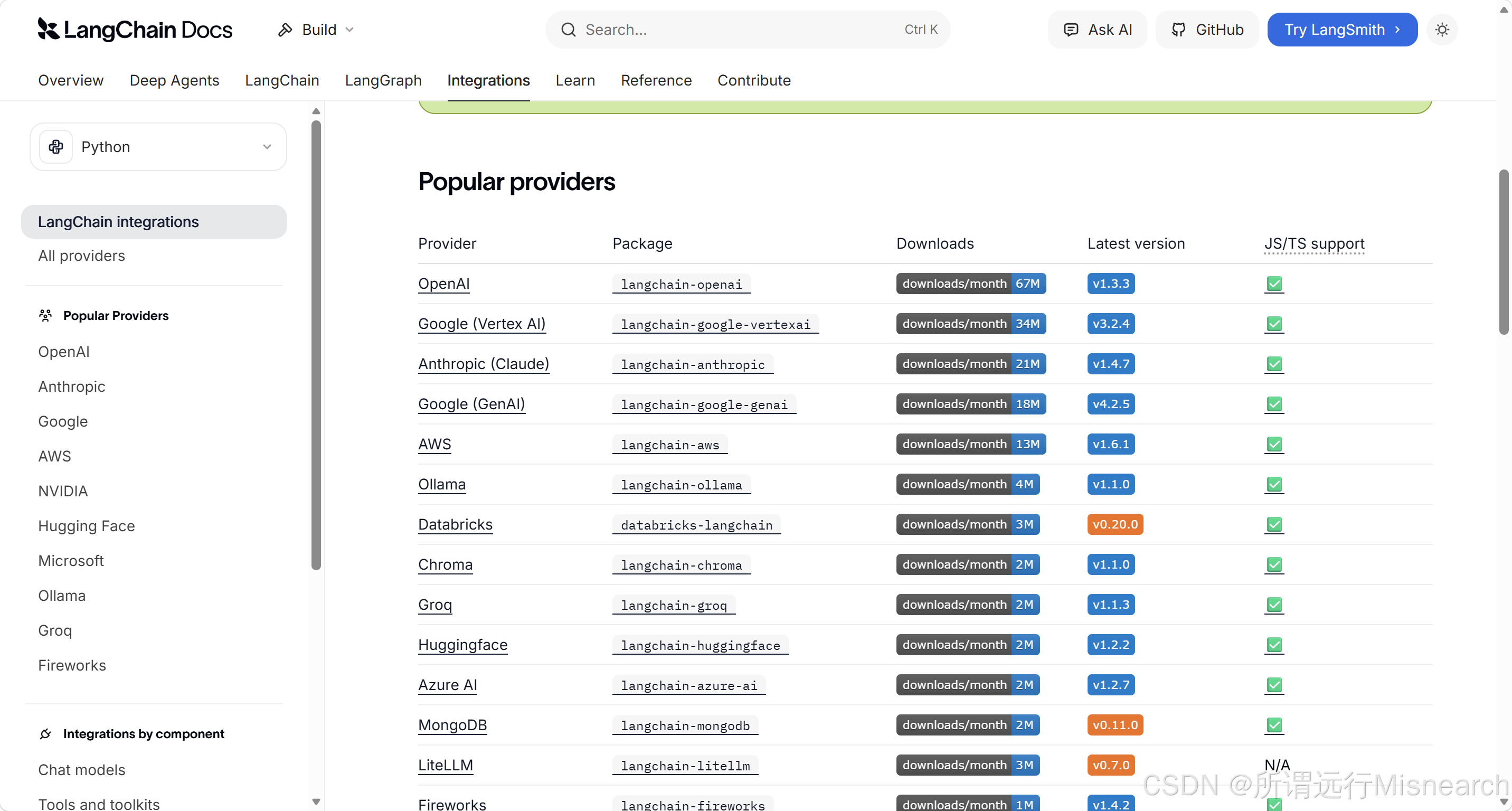Open Chat models in sidebar
1512x811 pixels.
[x=82, y=770]
